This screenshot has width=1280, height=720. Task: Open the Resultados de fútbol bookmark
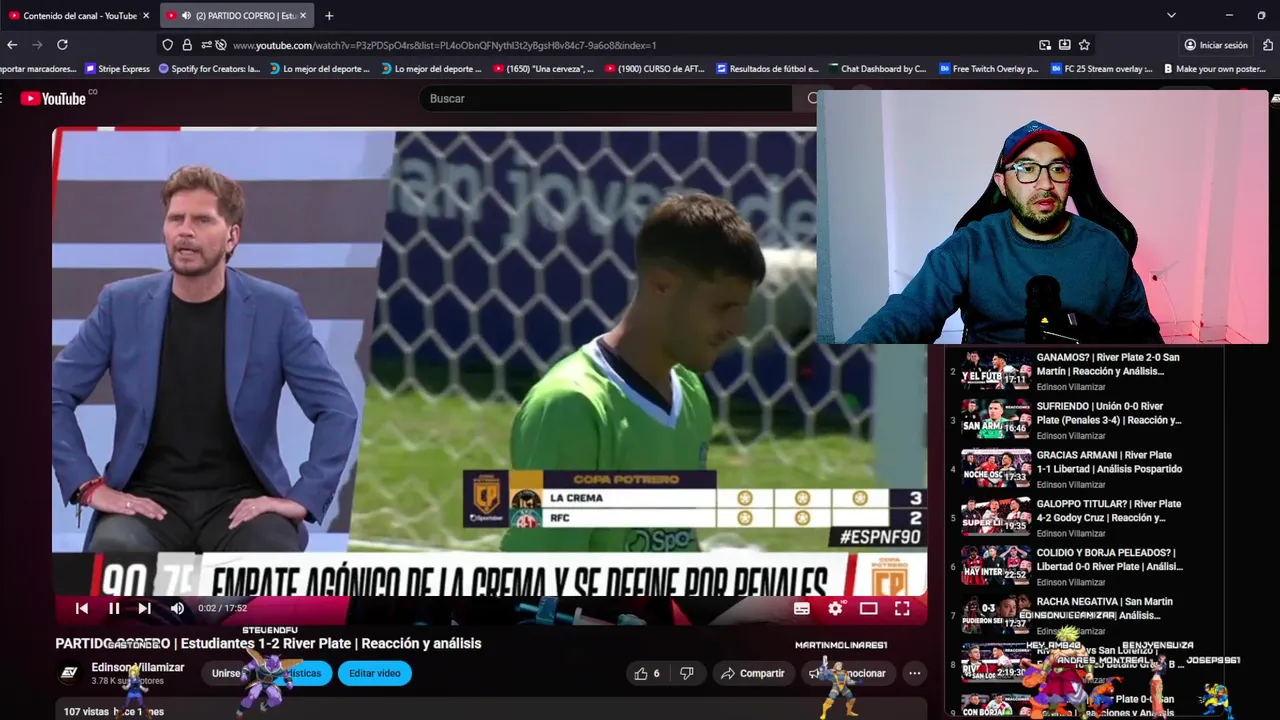768,69
